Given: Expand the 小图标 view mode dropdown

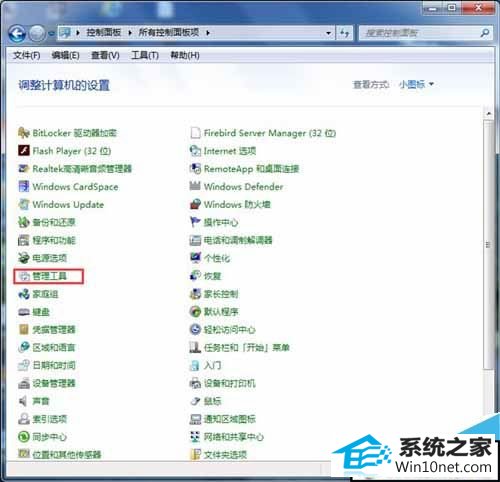Looking at the screenshot, I should [x=431, y=84].
